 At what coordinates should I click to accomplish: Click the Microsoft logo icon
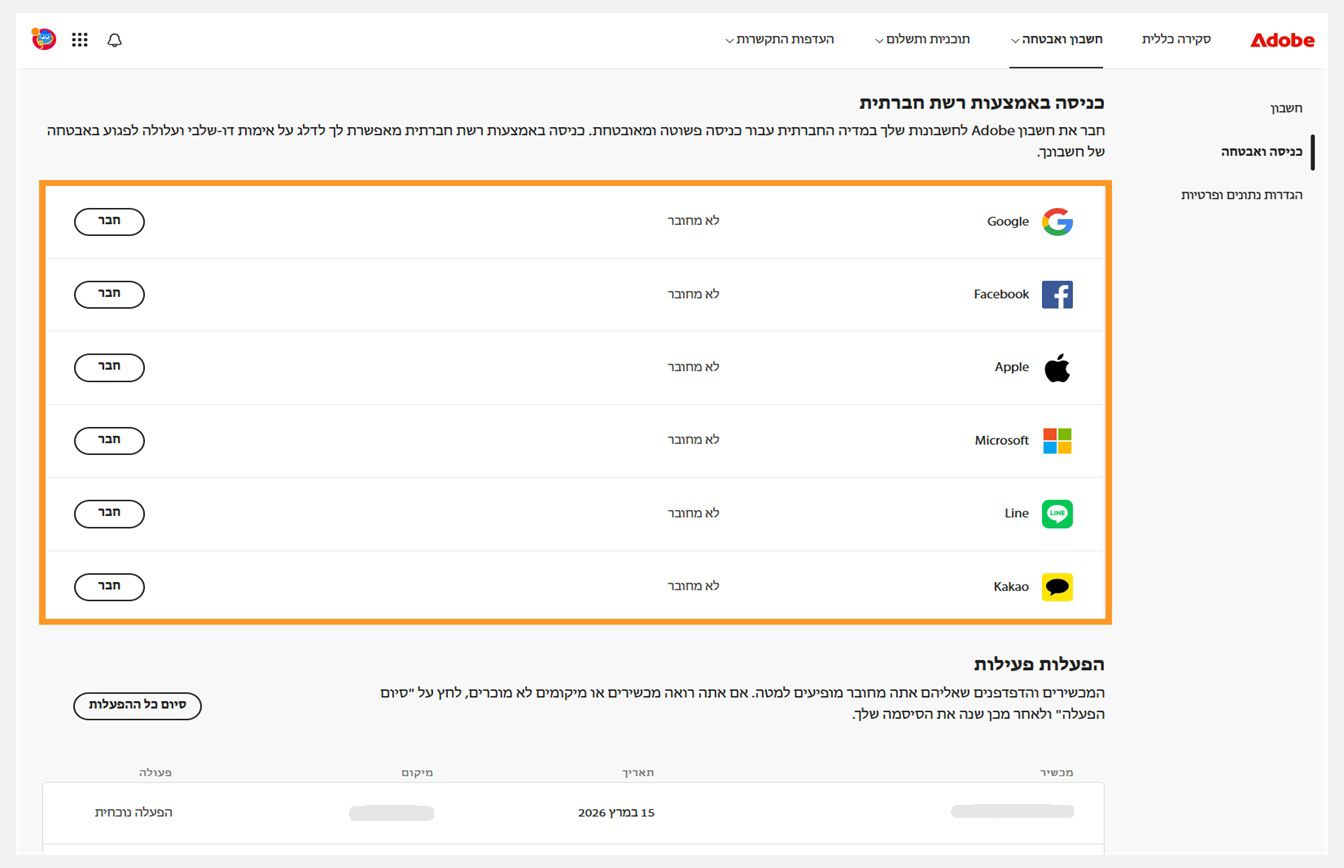click(1057, 441)
